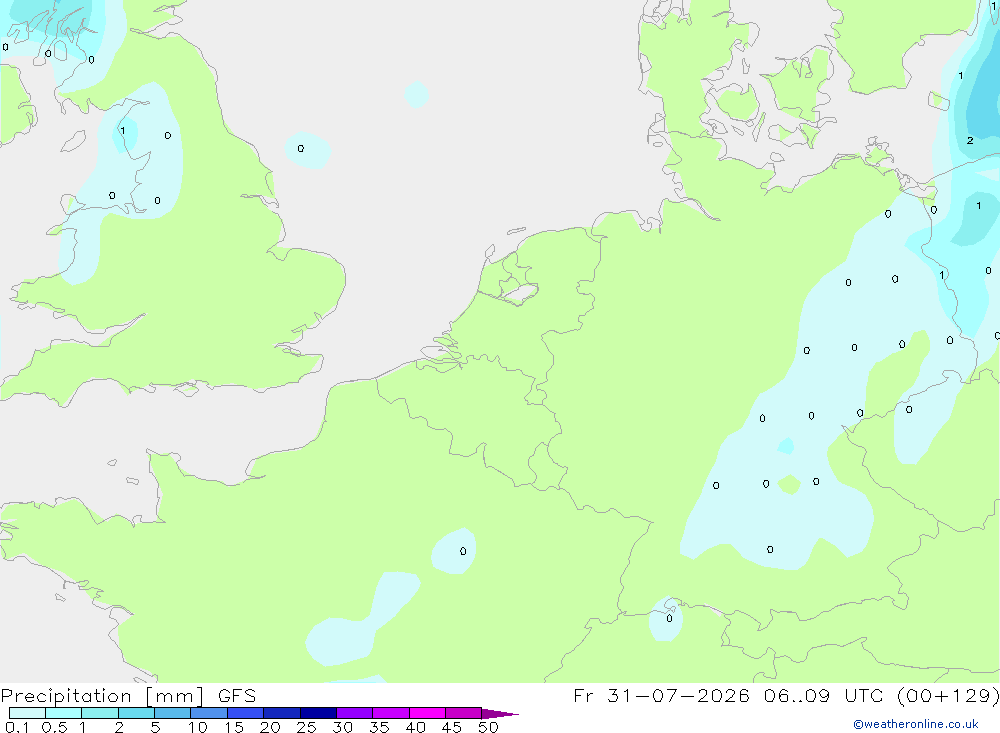The image size is (1000, 733).
Task: Click the '1' value over northwest England
Action: click(x=122, y=131)
